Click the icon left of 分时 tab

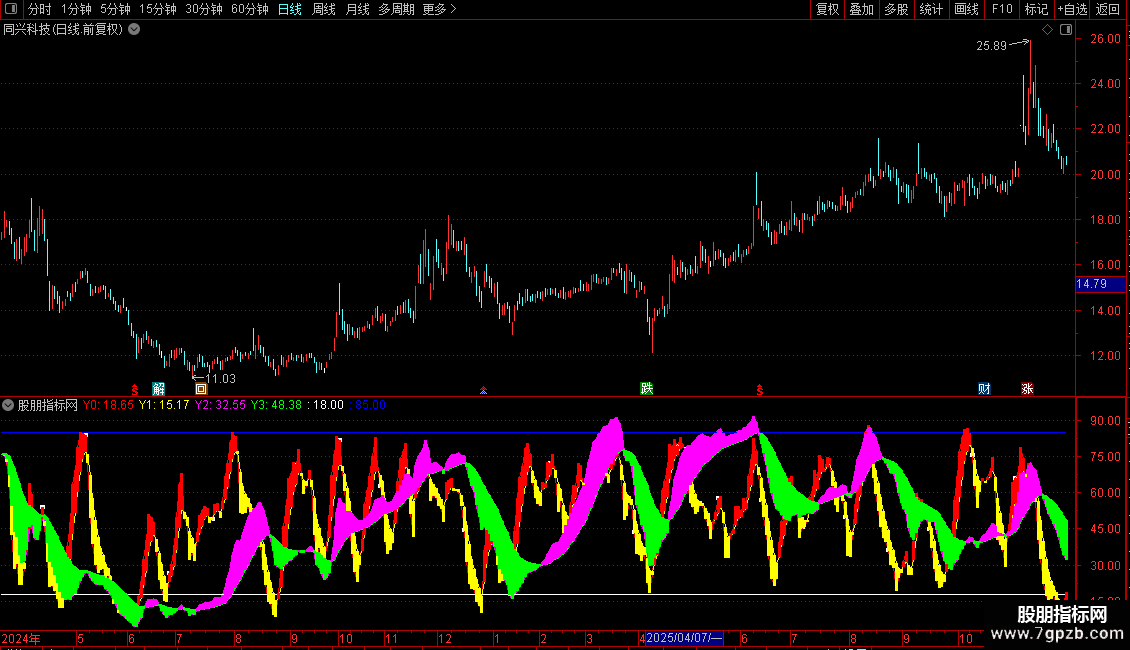coord(12,9)
